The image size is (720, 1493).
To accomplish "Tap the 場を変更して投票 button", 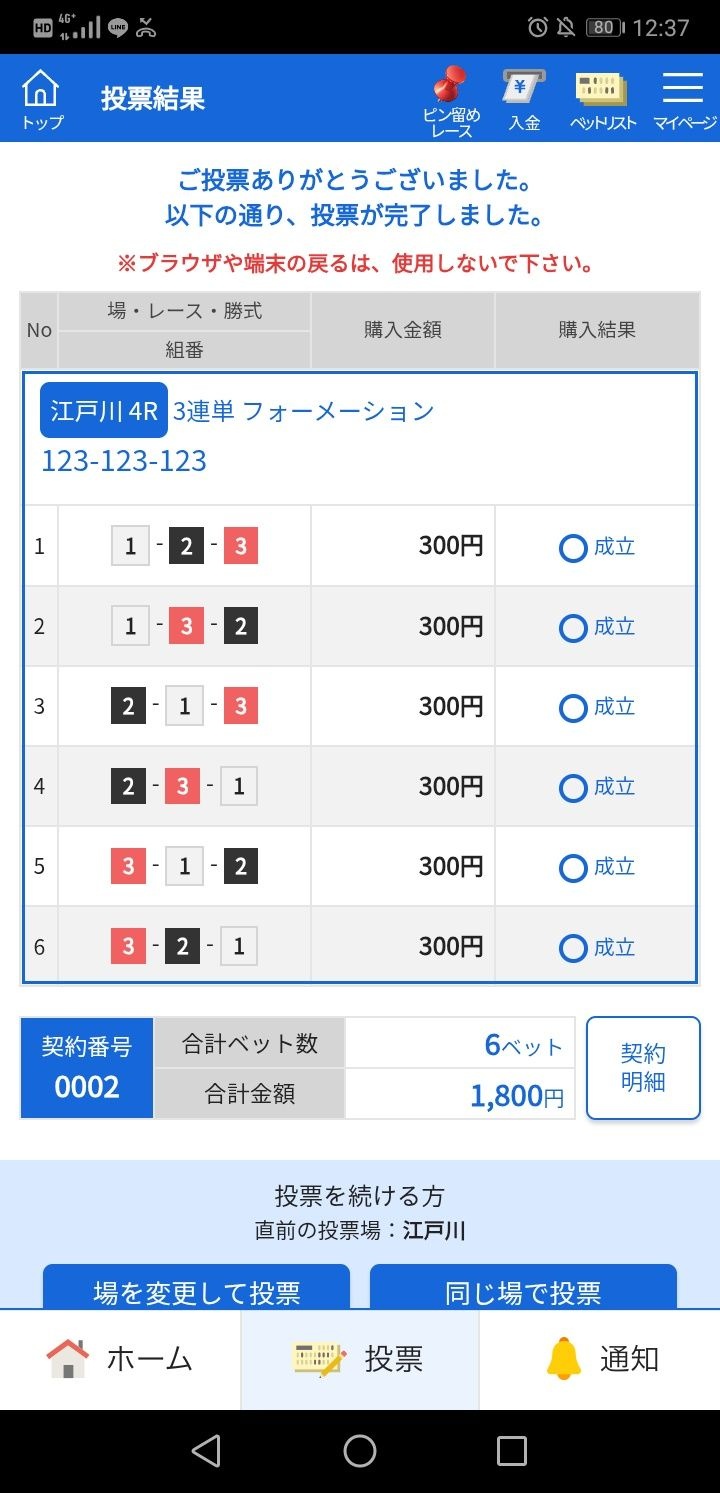I will 196,1288.
